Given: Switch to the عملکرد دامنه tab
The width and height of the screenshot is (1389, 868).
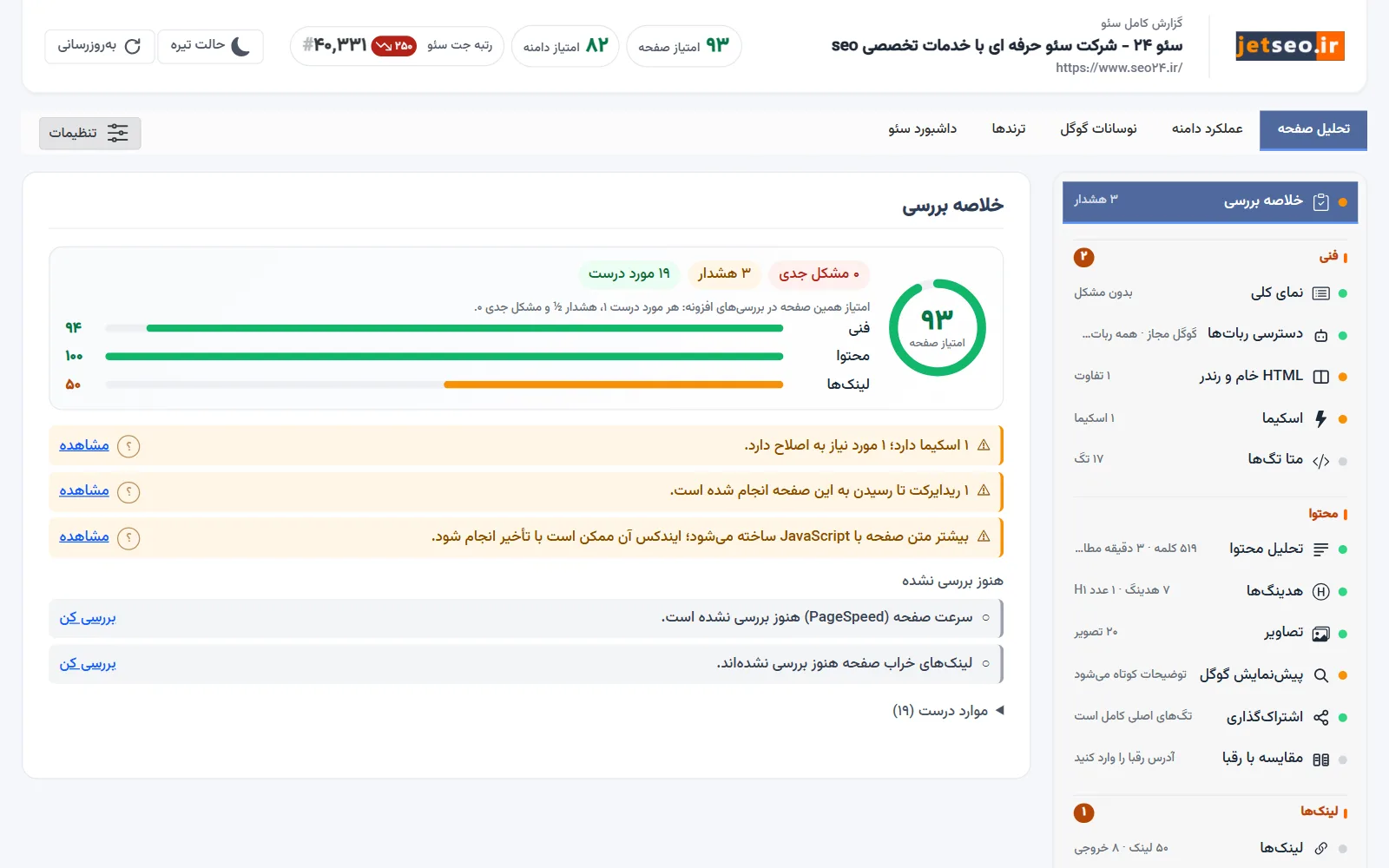Looking at the screenshot, I should click(x=1207, y=129).
